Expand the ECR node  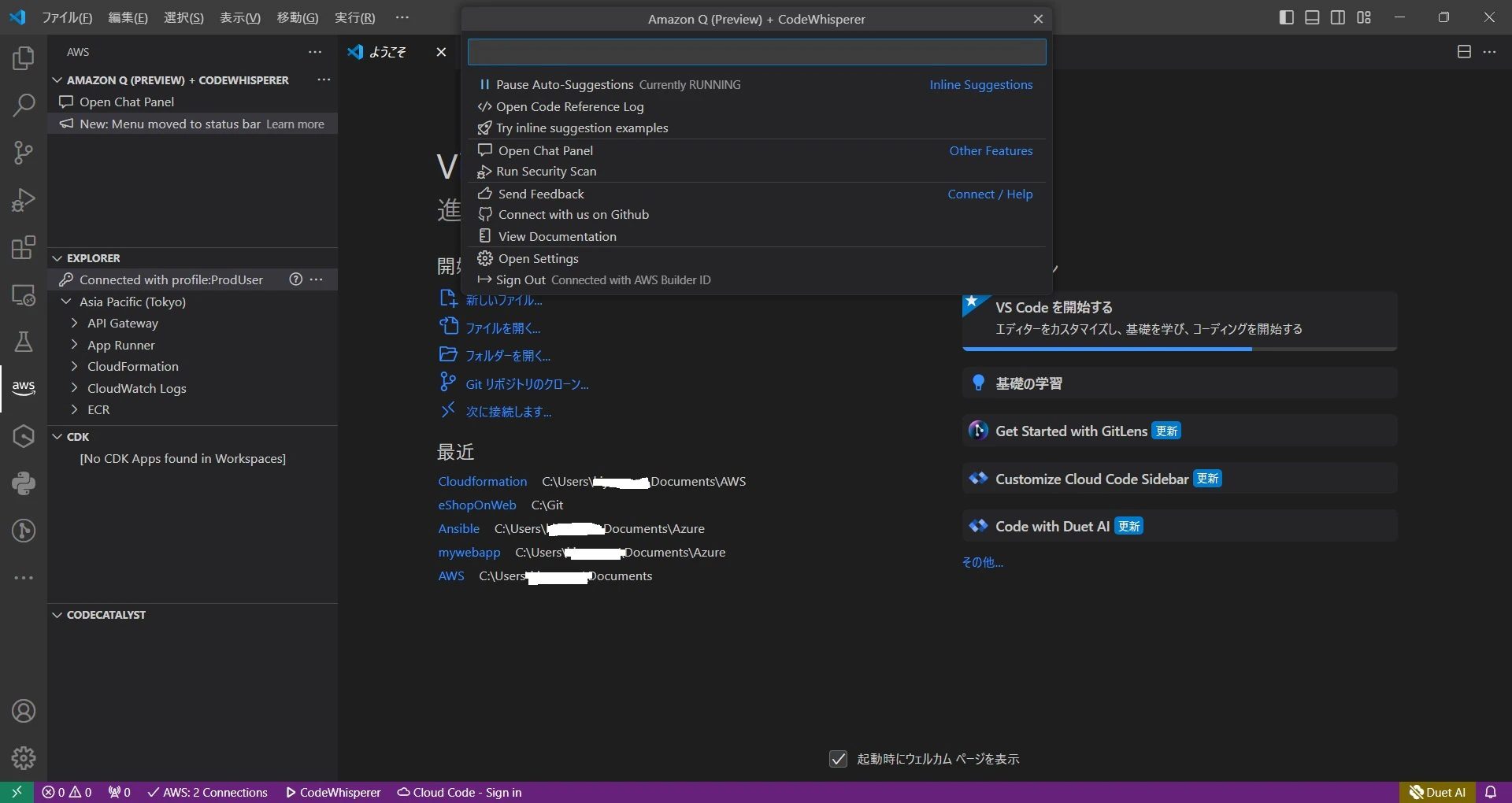[74, 409]
